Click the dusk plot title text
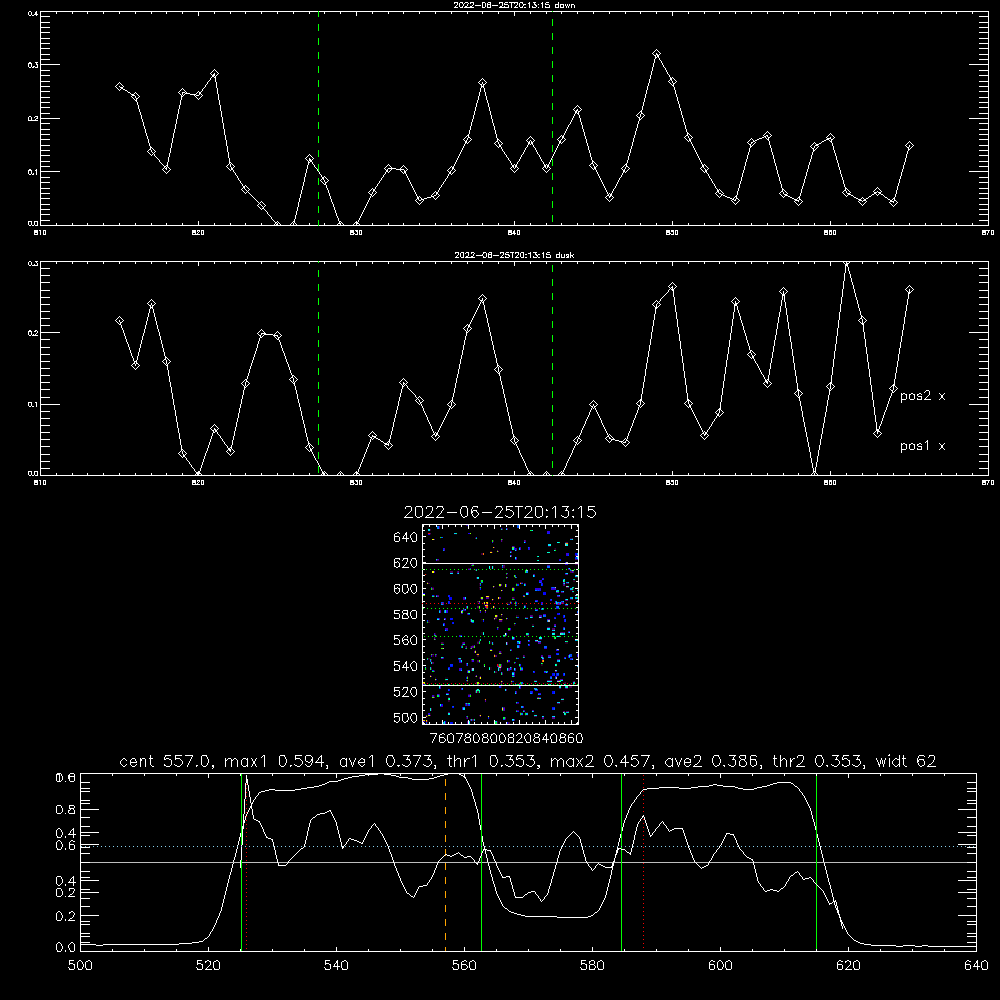The image size is (1000, 1000). (x=514, y=255)
